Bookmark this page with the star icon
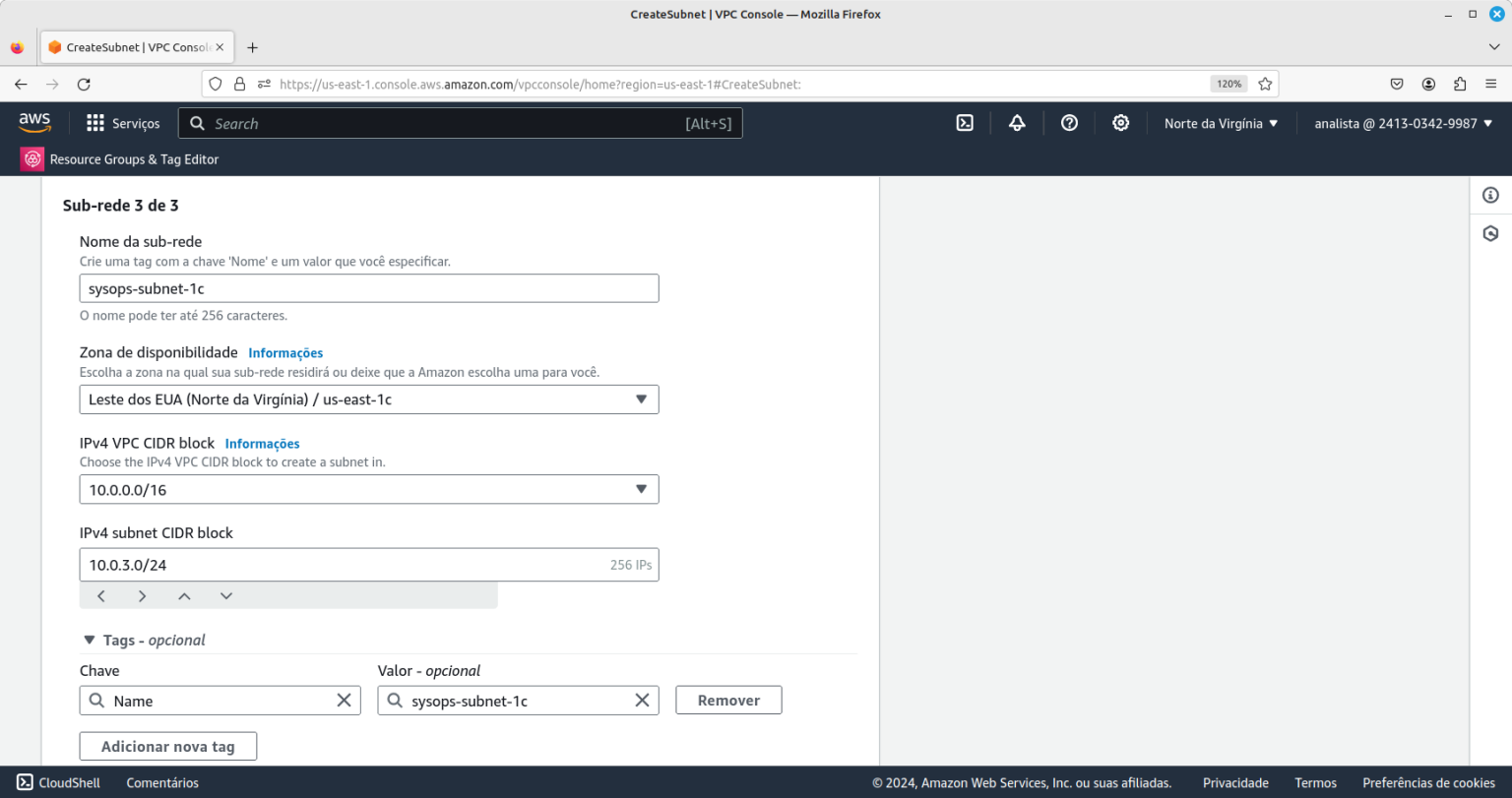 pyautogui.click(x=1265, y=84)
